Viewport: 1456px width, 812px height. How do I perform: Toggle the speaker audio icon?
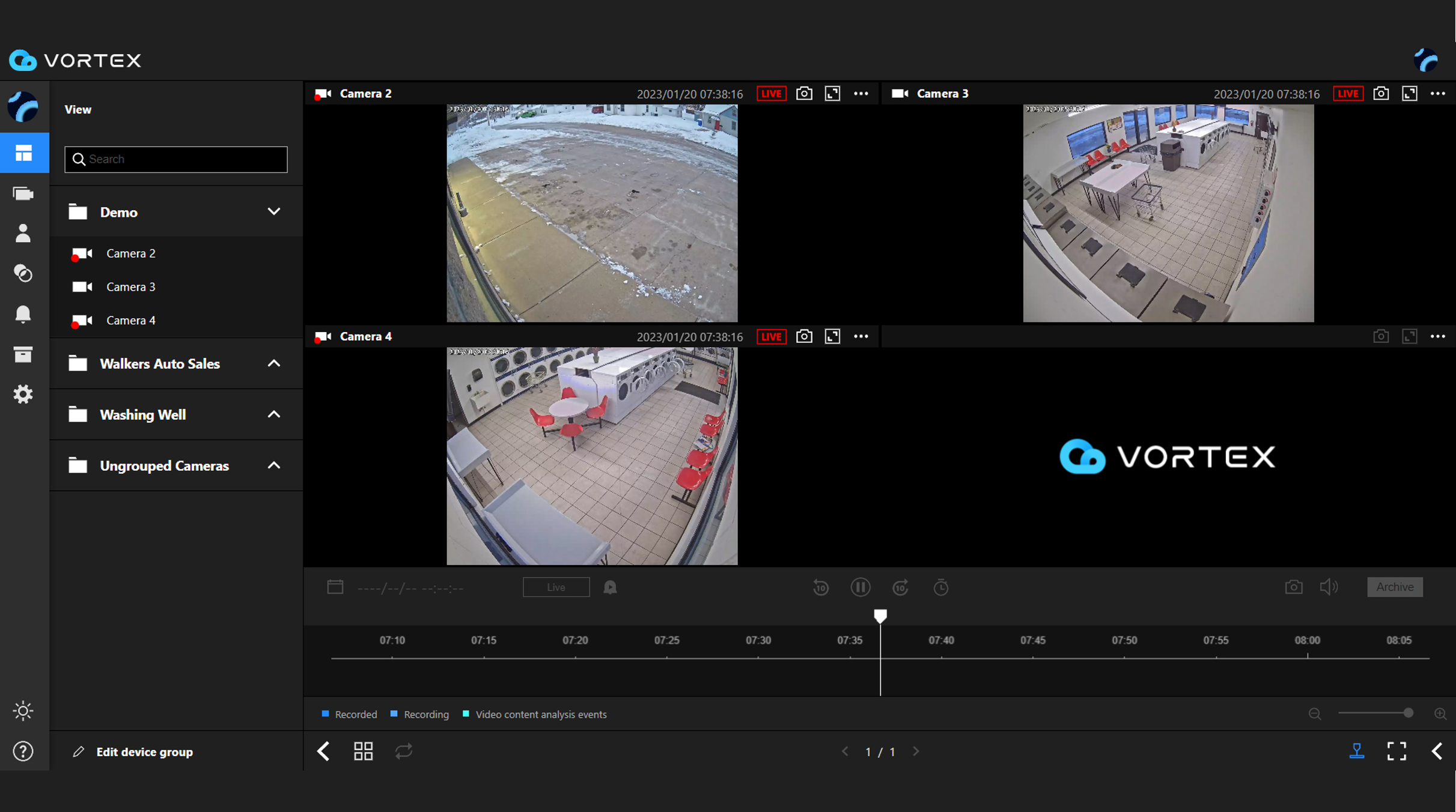(x=1329, y=587)
